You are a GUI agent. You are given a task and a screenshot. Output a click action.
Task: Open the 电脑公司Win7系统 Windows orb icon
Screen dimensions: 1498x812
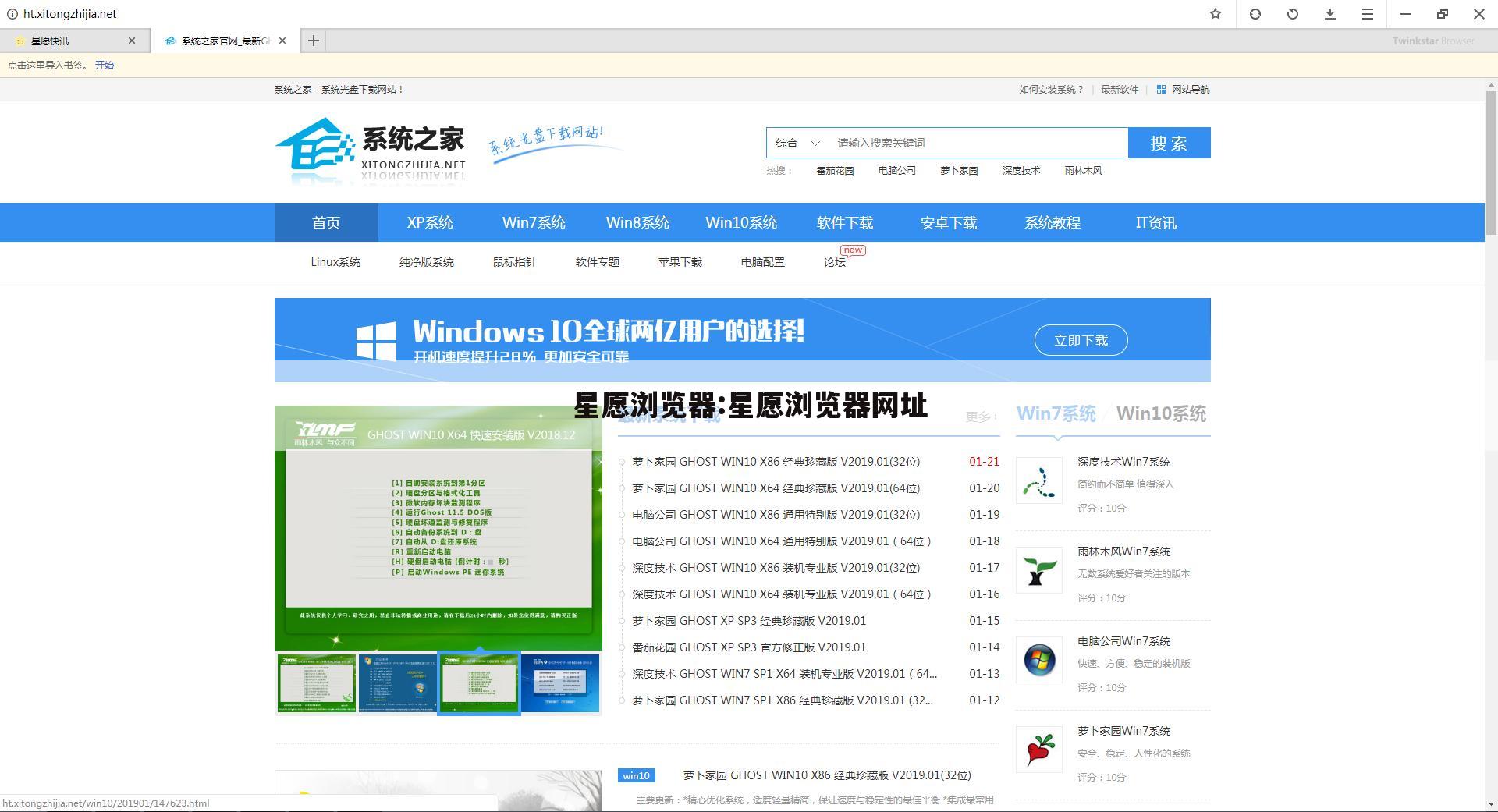point(1038,660)
